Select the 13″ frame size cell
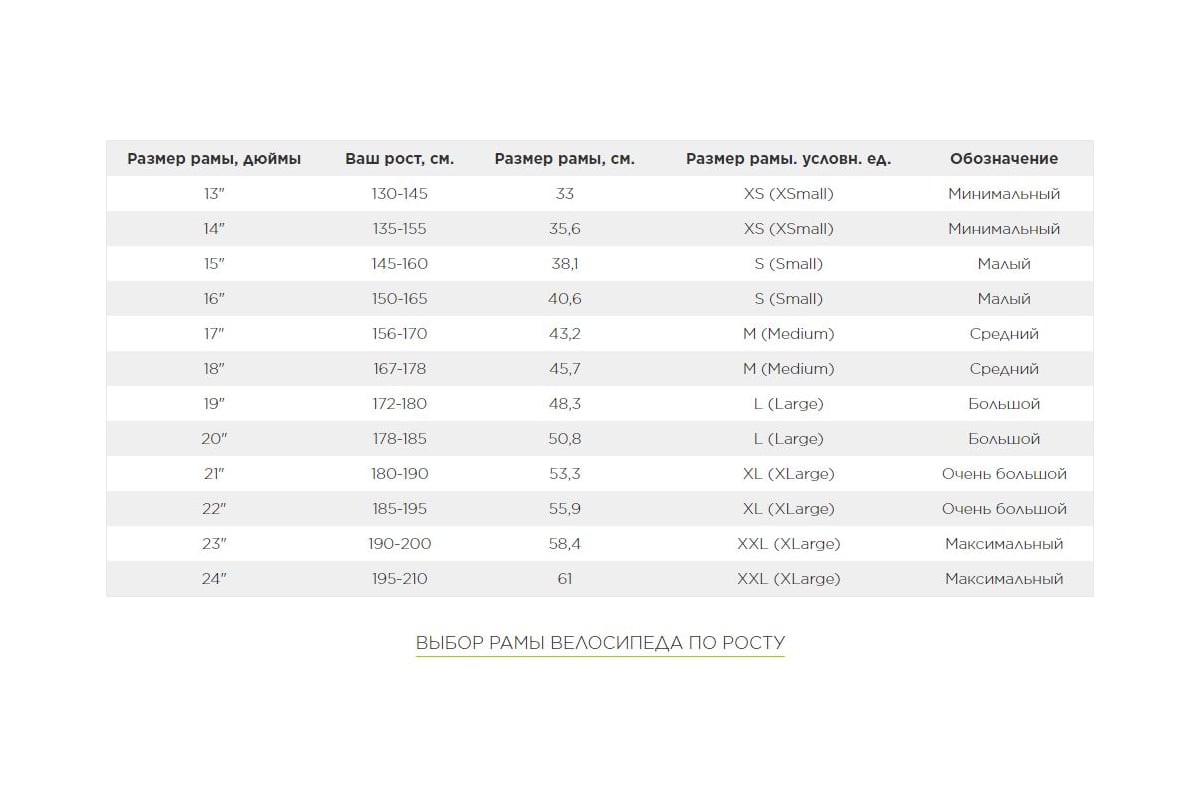Screen dimensions: 1200x800 (x=214, y=194)
